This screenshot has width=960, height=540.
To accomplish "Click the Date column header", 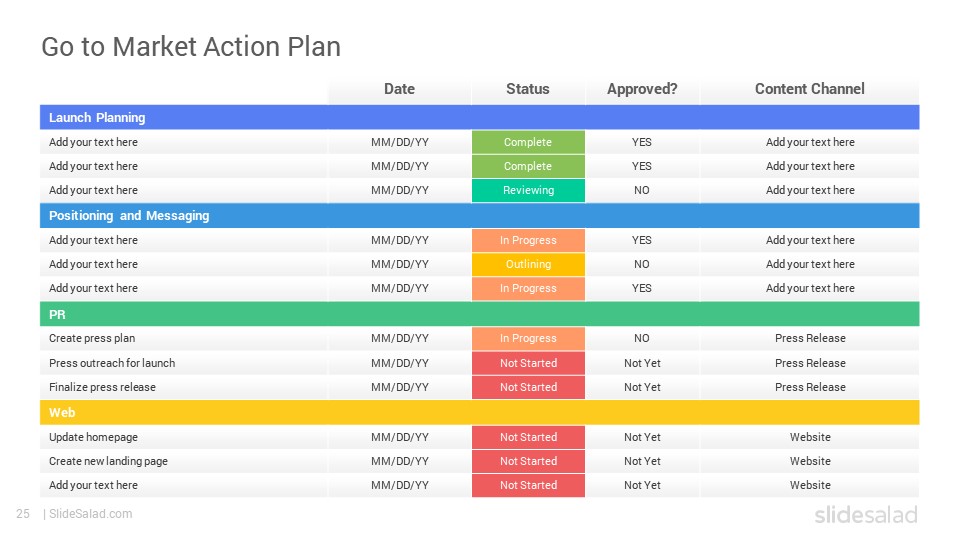I will (399, 89).
